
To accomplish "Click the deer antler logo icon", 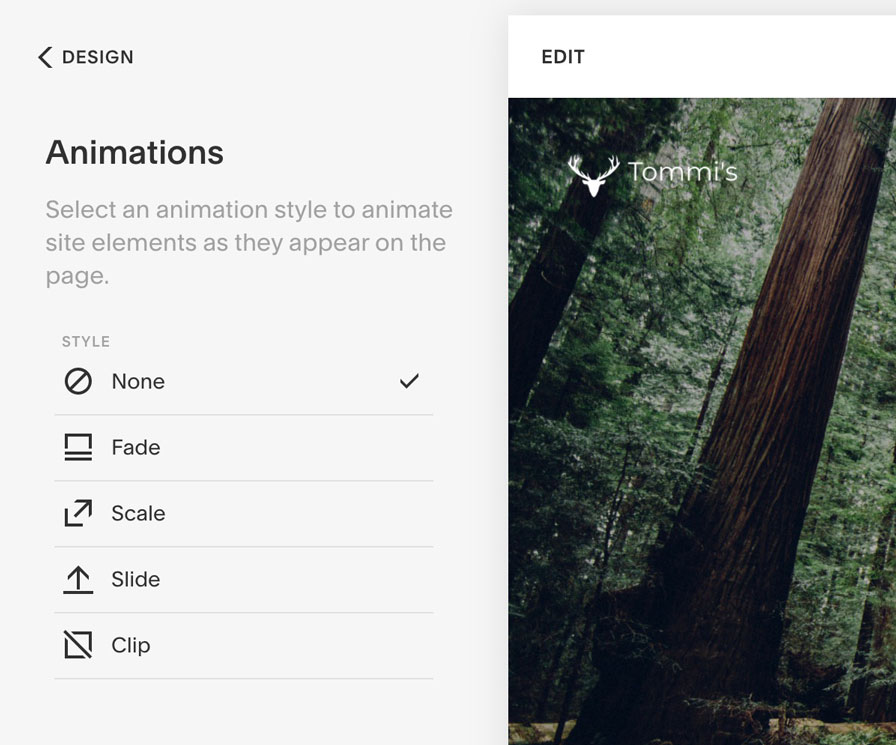I will [x=593, y=175].
